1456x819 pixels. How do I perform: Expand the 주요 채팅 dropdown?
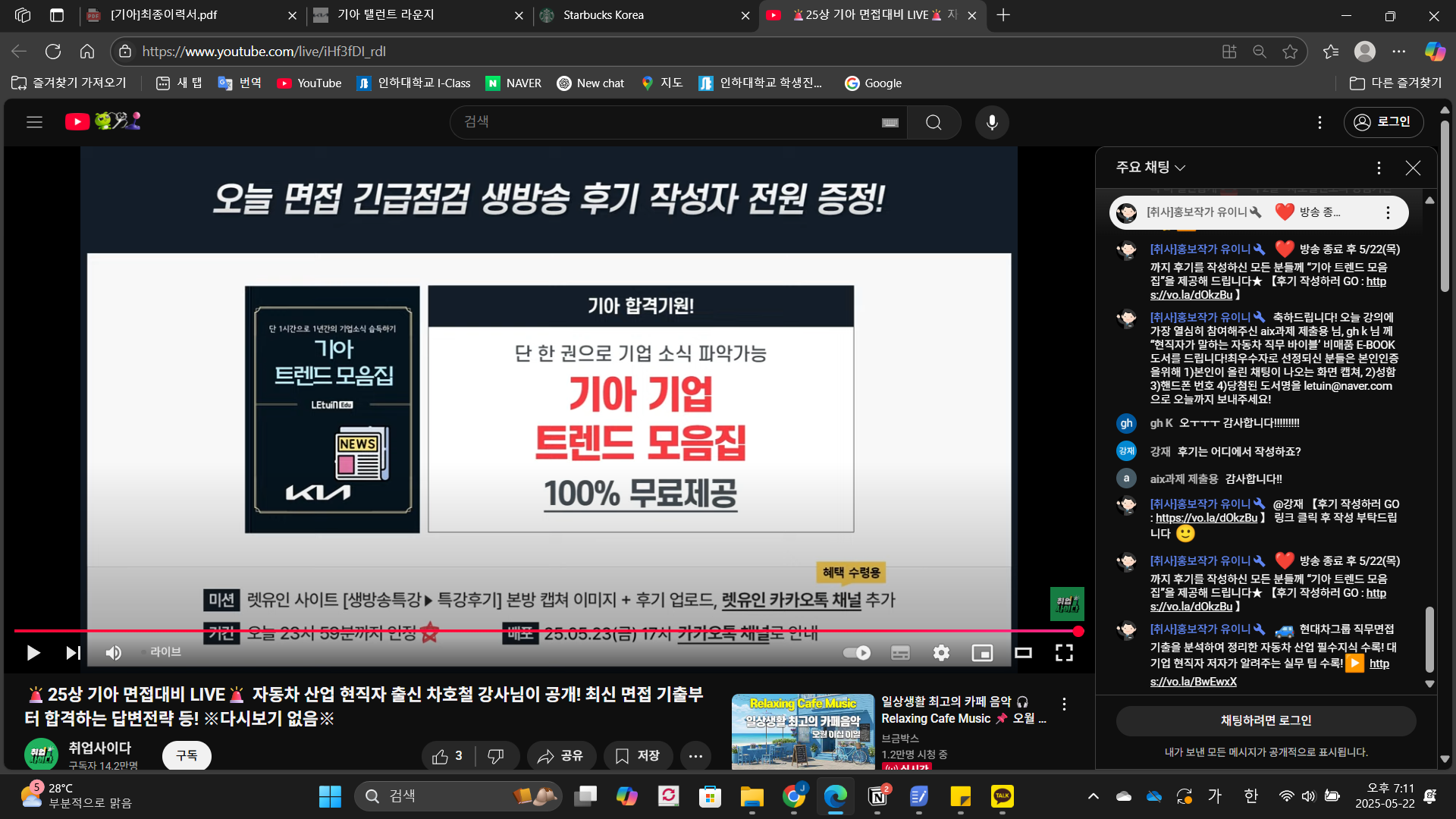point(1150,168)
